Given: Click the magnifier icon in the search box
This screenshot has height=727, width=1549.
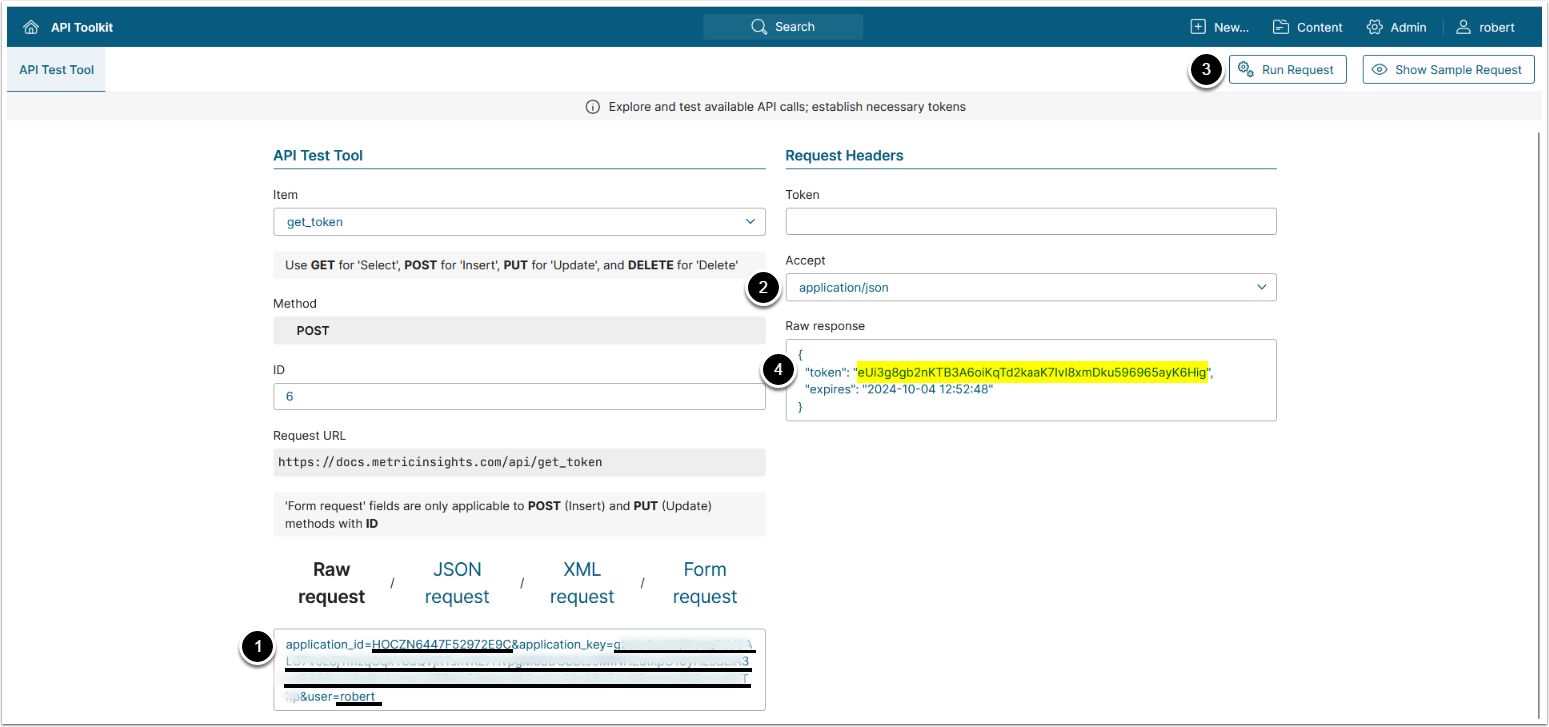Looking at the screenshot, I should pyautogui.click(x=759, y=27).
